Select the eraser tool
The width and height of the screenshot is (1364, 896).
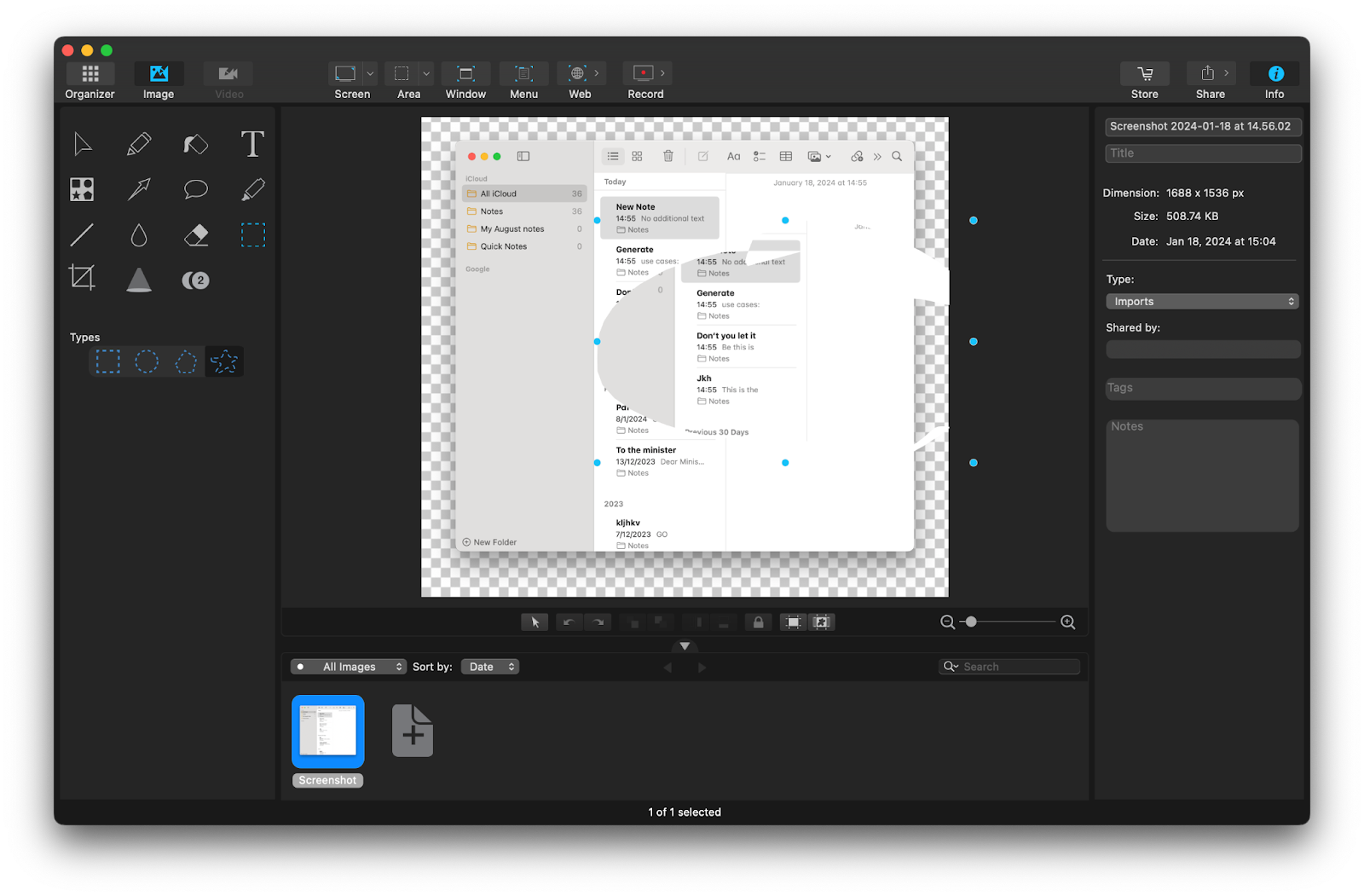195,235
